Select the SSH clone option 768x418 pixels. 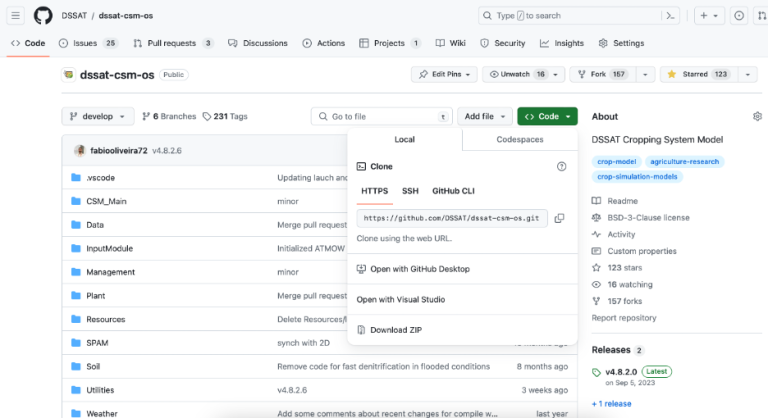(410, 190)
